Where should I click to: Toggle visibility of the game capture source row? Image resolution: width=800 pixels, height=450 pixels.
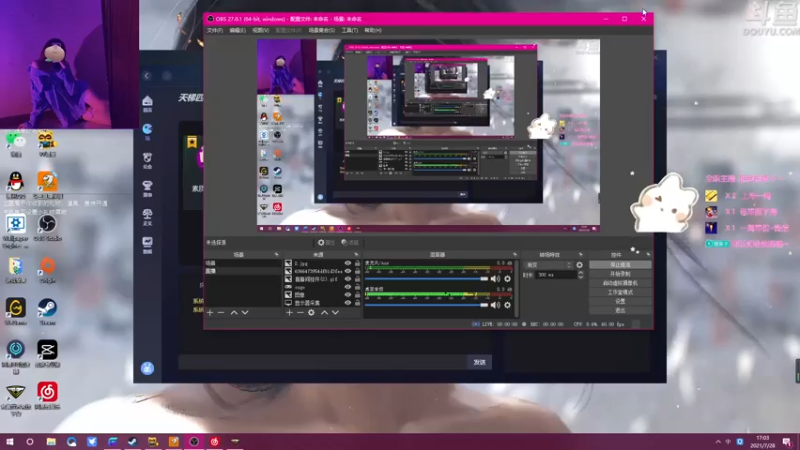point(347,287)
